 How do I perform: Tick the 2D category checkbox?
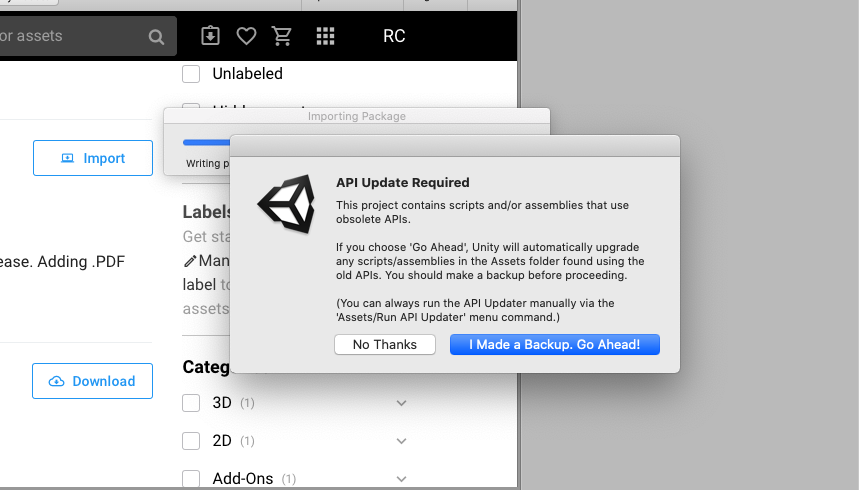(191, 441)
